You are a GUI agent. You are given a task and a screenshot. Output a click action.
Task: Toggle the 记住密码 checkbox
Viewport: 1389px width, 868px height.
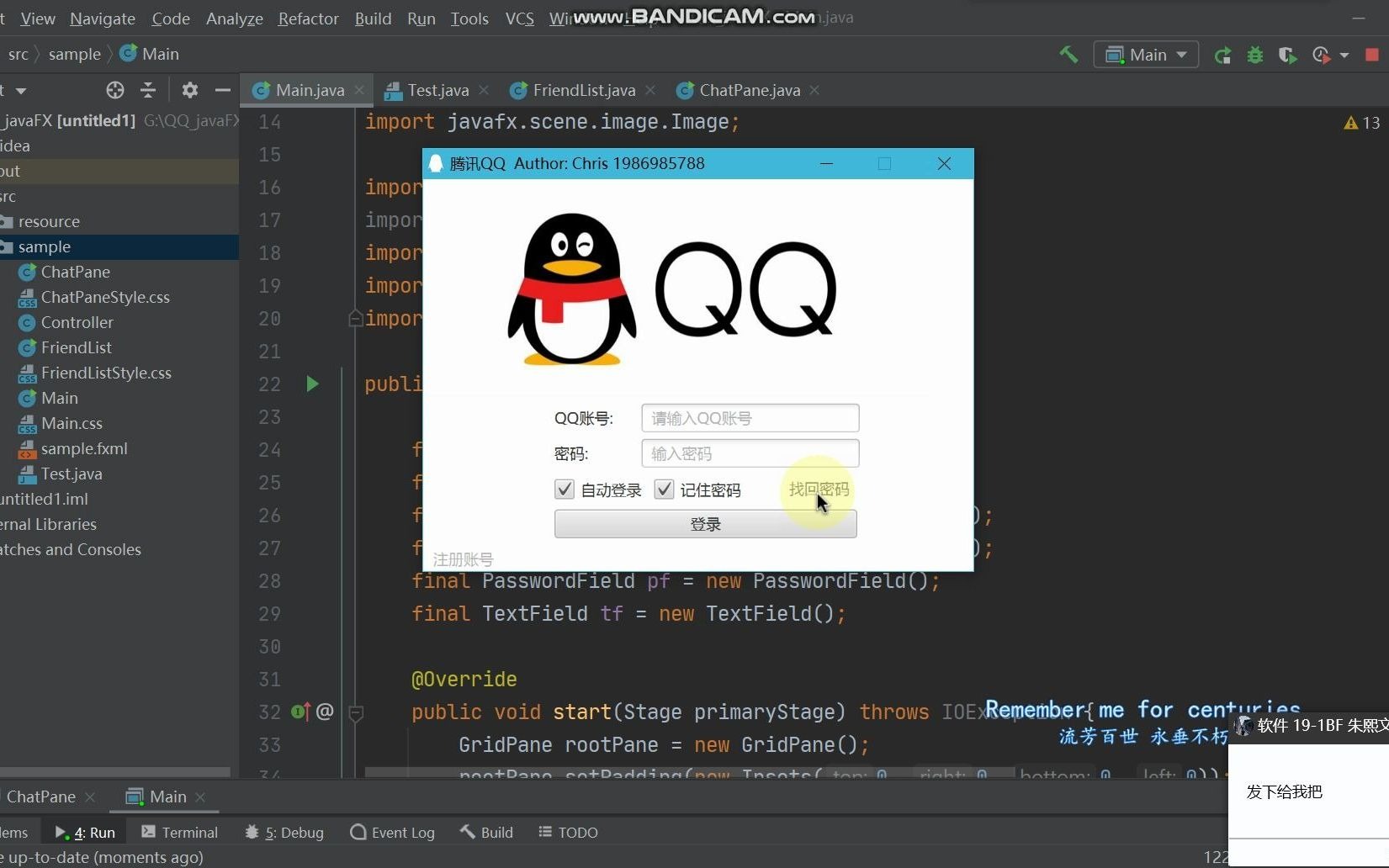[664, 490]
